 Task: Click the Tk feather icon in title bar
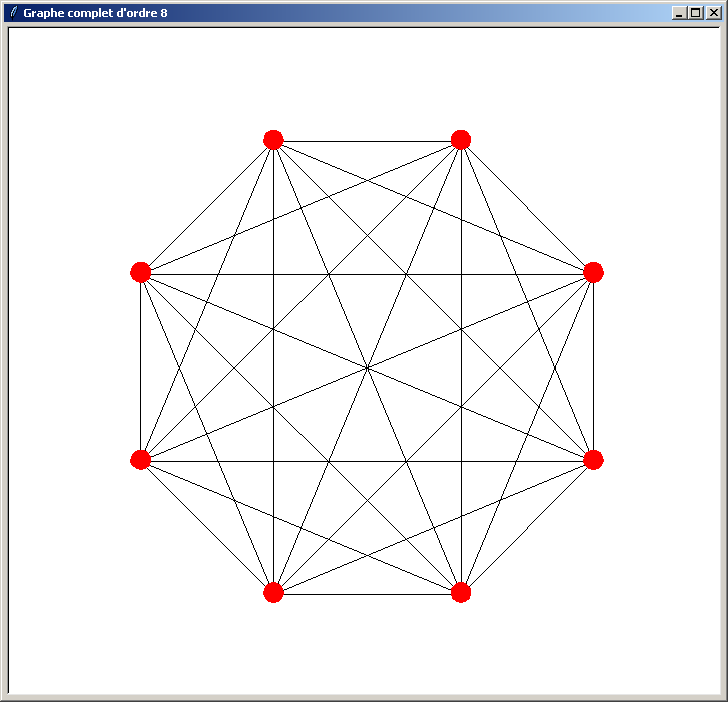(13, 13)
